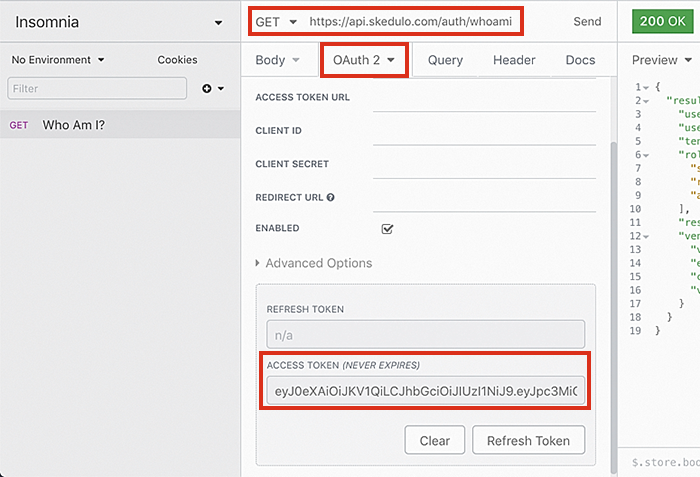Click the ACCESS TOKEN (NEVER EXPIRES) label

(x=343, y=365)
